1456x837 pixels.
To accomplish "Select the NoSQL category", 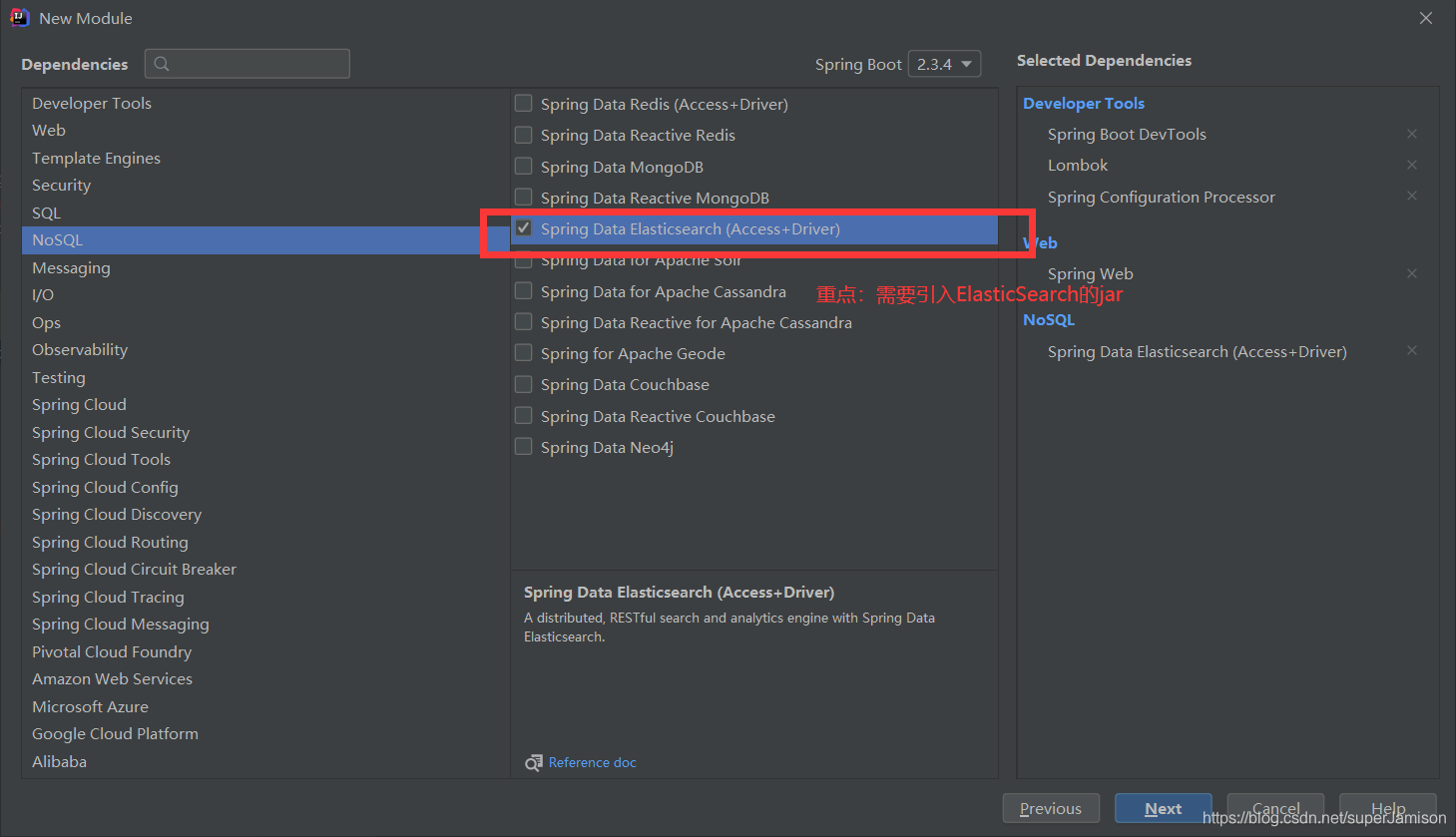I will (x=265, y=239).
